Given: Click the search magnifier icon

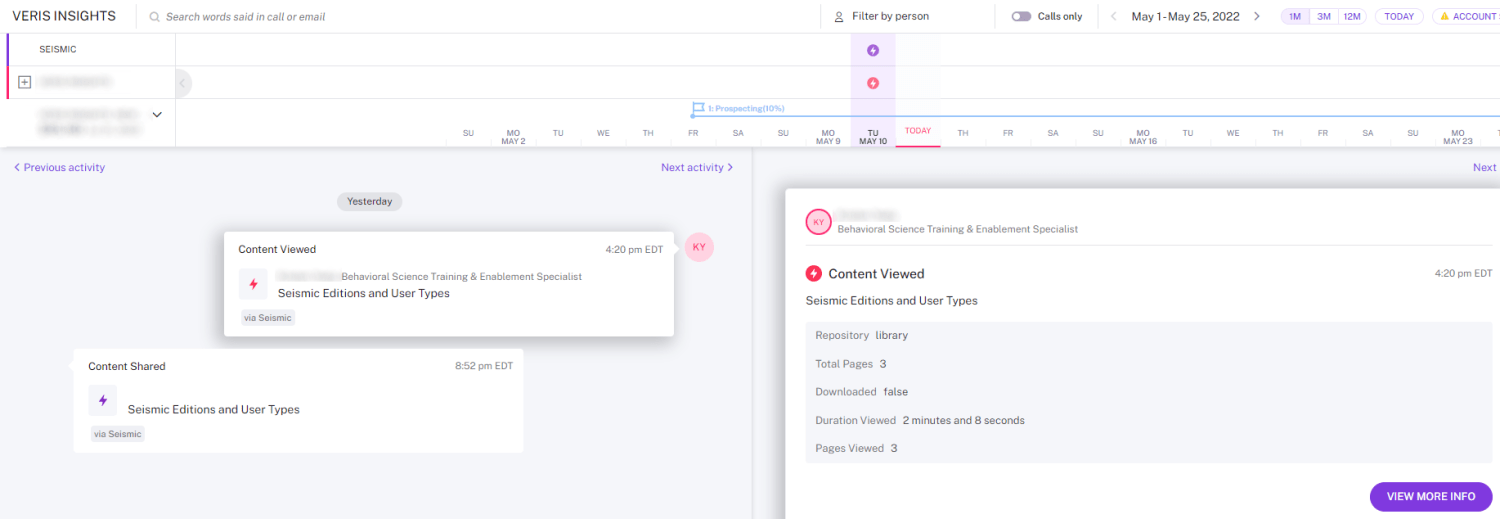Looking at the screenshot, I should [154, 17].
